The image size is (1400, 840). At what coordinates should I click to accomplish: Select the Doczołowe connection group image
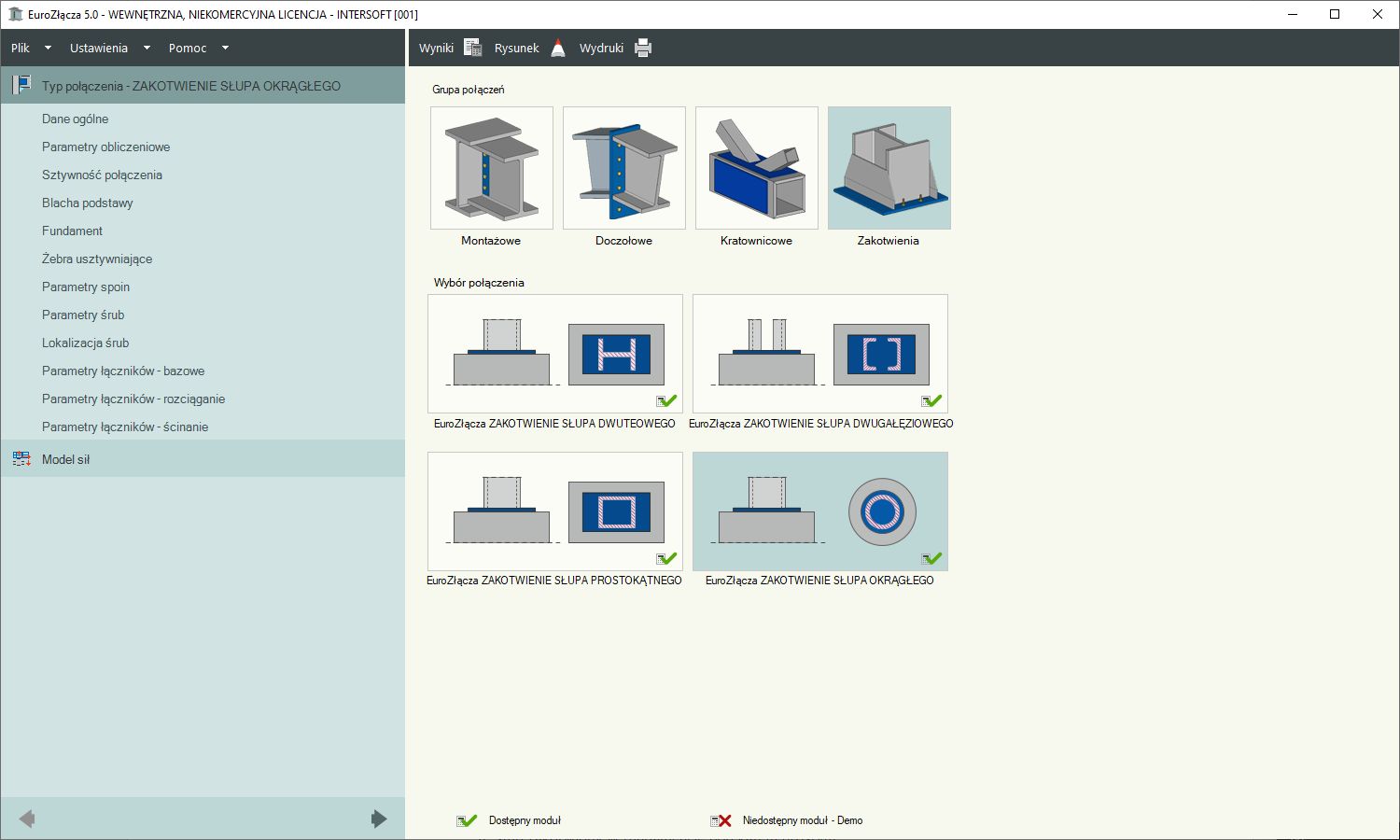coord(624,168)
